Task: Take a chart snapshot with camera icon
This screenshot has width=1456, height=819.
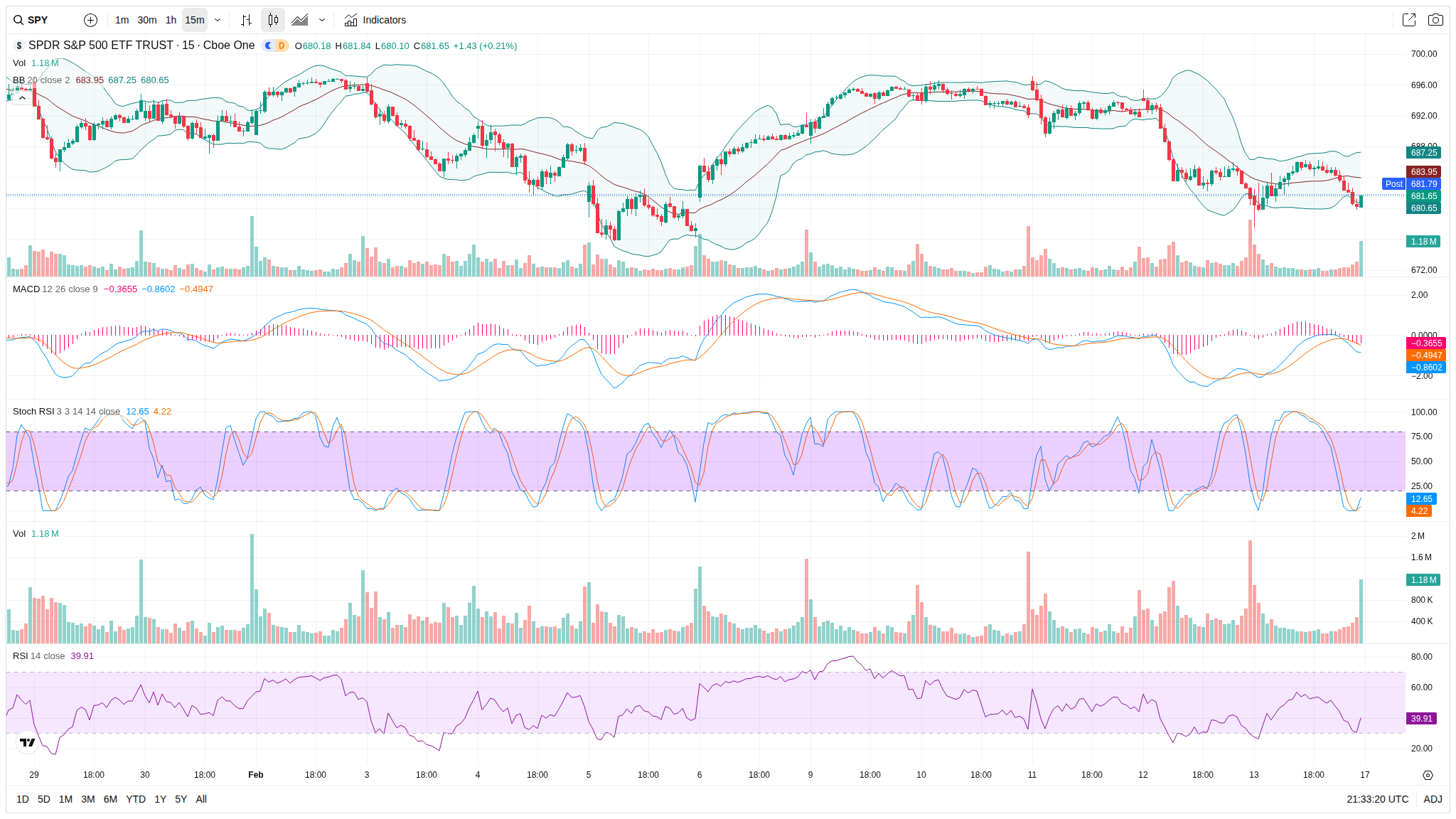Action: pyautogui.click(x=1435, y=20)
